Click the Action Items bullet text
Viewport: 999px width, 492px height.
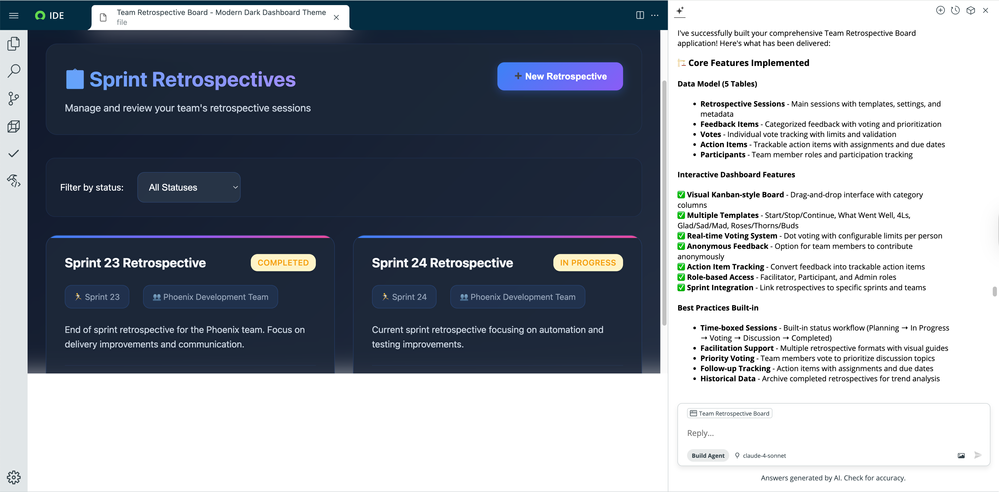point(823,145)
